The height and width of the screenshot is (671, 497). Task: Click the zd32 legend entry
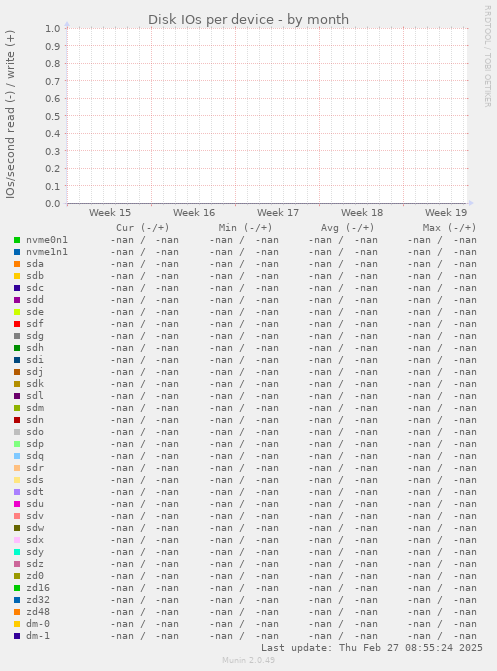pyautogui.click(x=38, y=600)
